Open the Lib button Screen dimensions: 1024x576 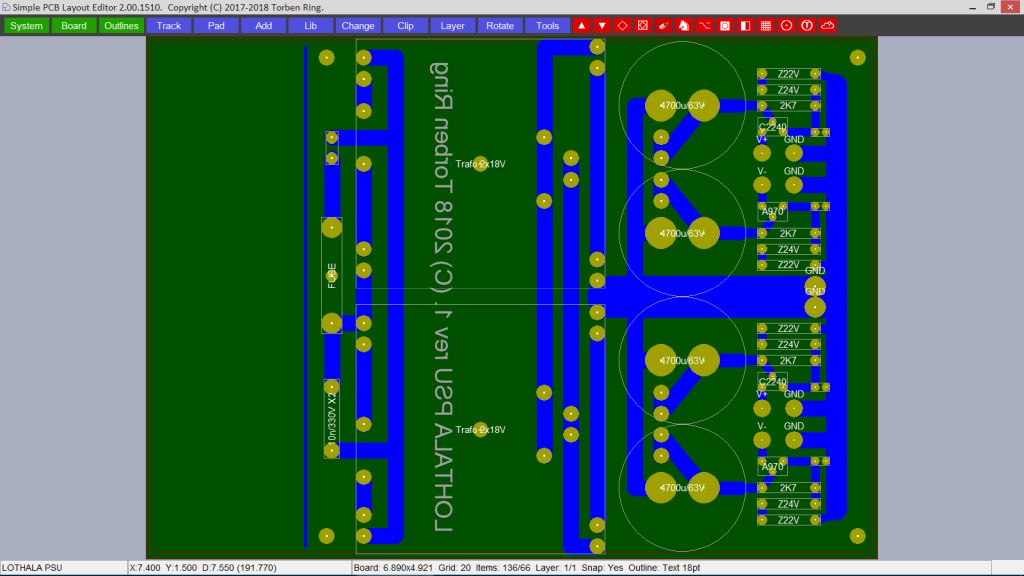(311, 25)
